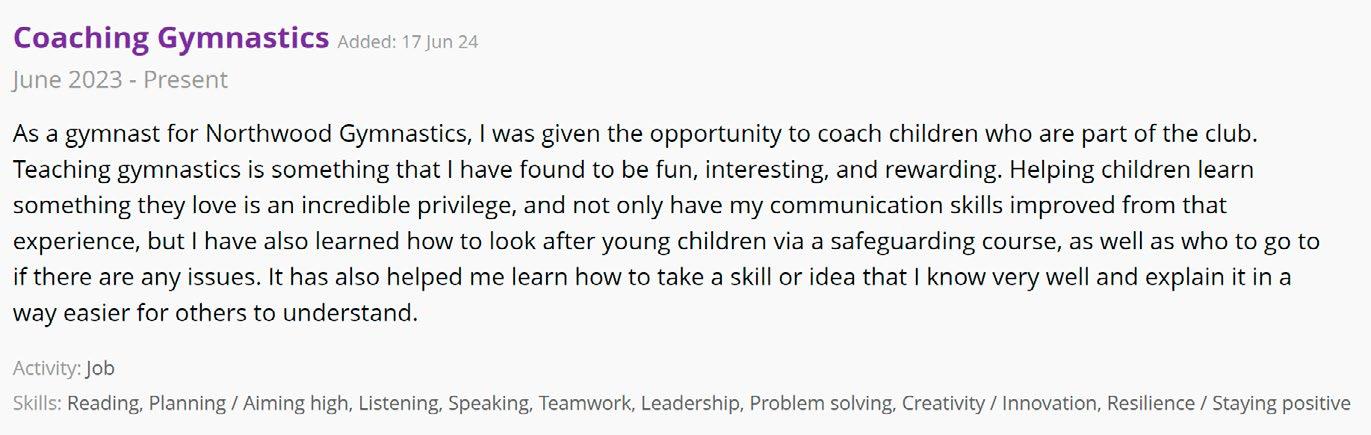Click the Activity label
1371x435 pixels.
[x=47, y=368]
